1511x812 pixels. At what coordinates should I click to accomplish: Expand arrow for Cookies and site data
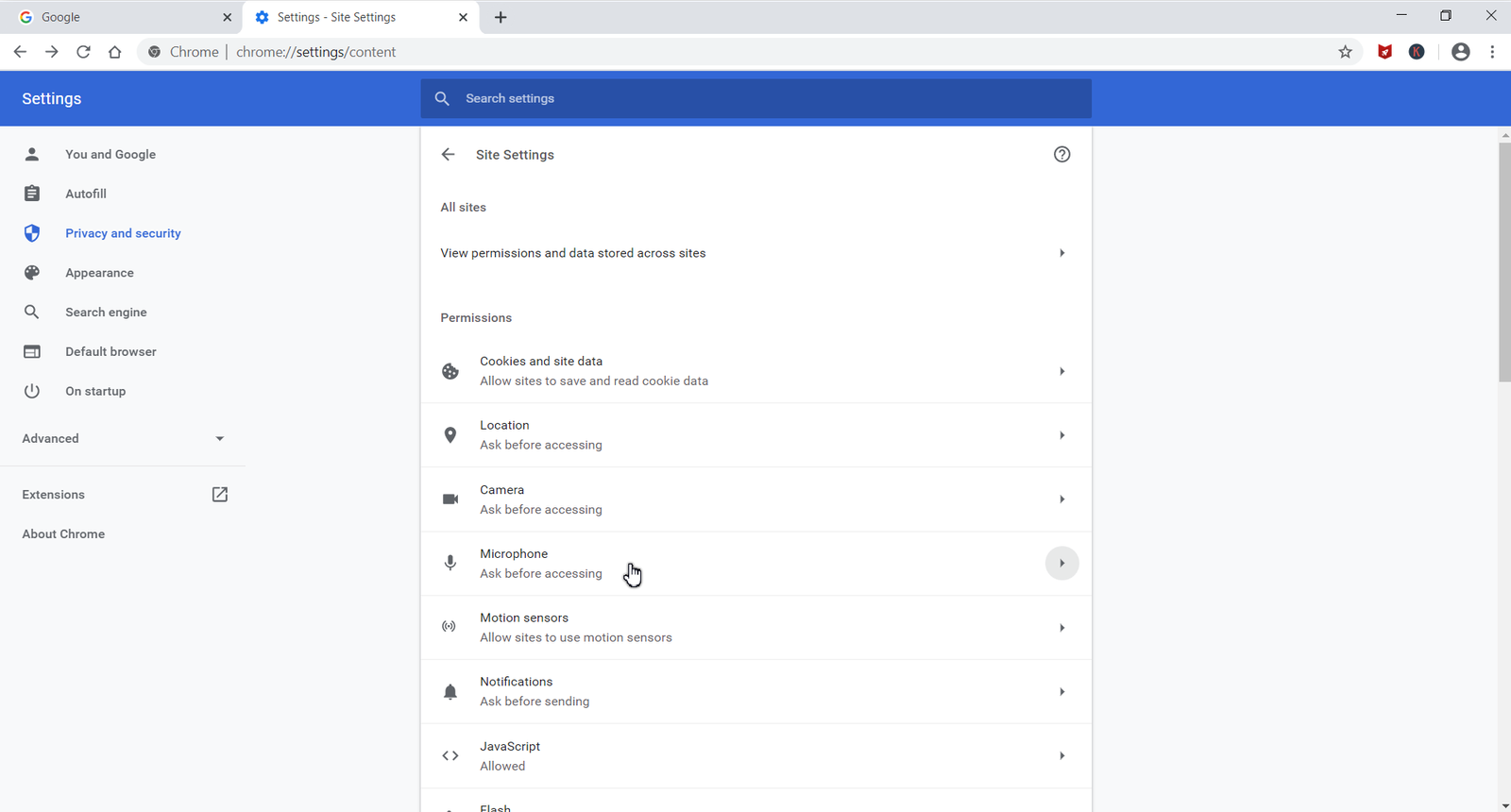(x=1062, y=371)
